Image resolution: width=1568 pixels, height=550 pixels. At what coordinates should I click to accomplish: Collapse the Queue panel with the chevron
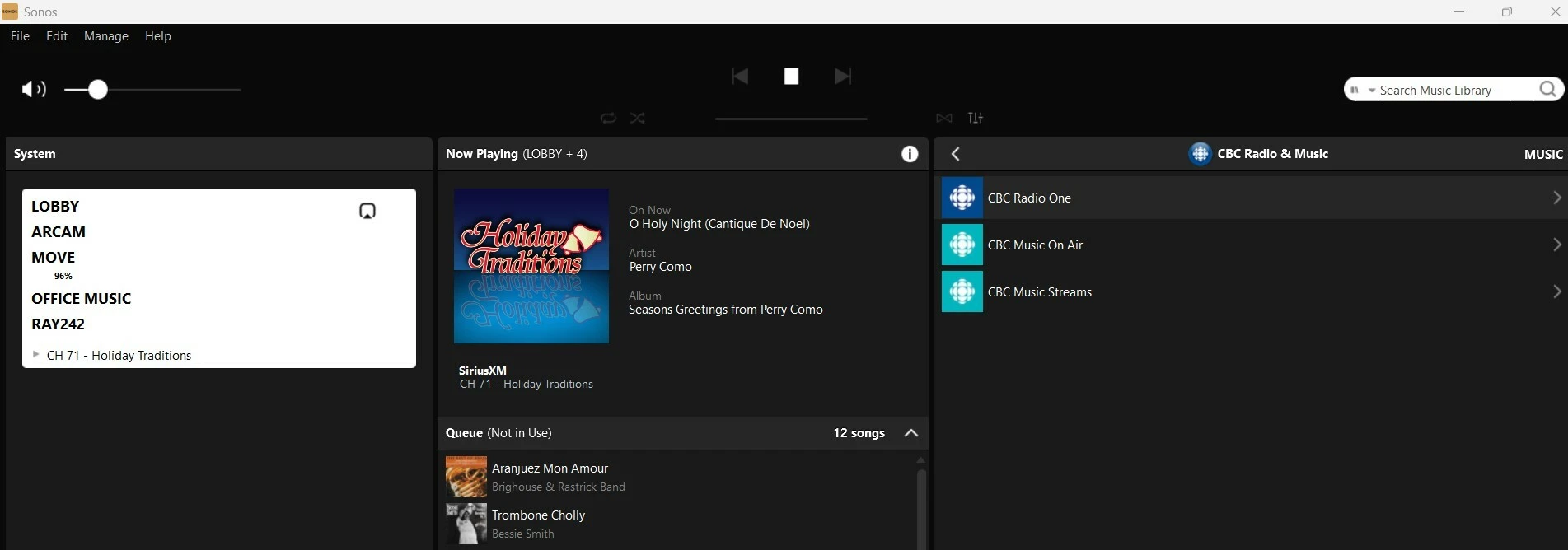911,433
